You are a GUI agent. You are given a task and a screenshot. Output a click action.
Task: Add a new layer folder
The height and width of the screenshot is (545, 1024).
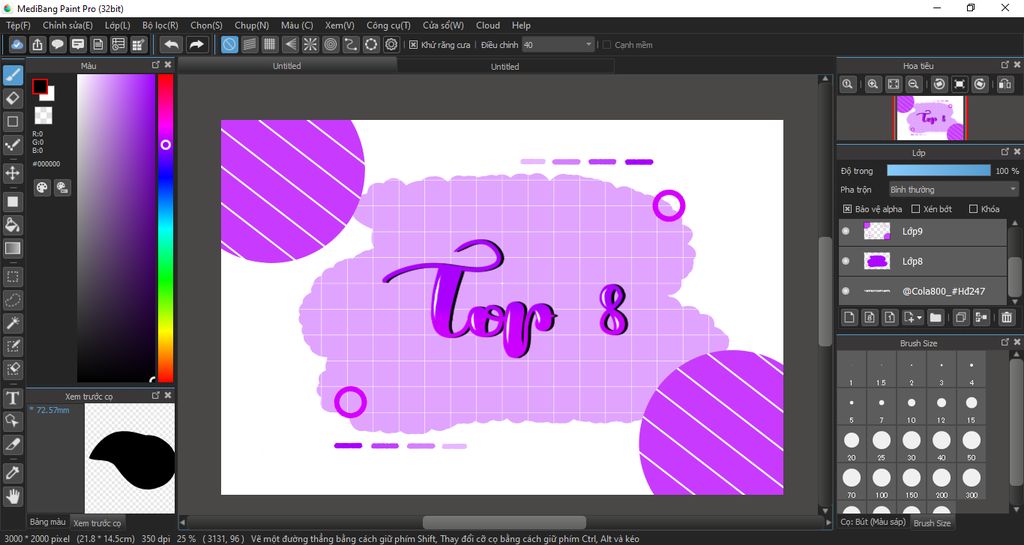pyautogui.click(x=936, y=317)
